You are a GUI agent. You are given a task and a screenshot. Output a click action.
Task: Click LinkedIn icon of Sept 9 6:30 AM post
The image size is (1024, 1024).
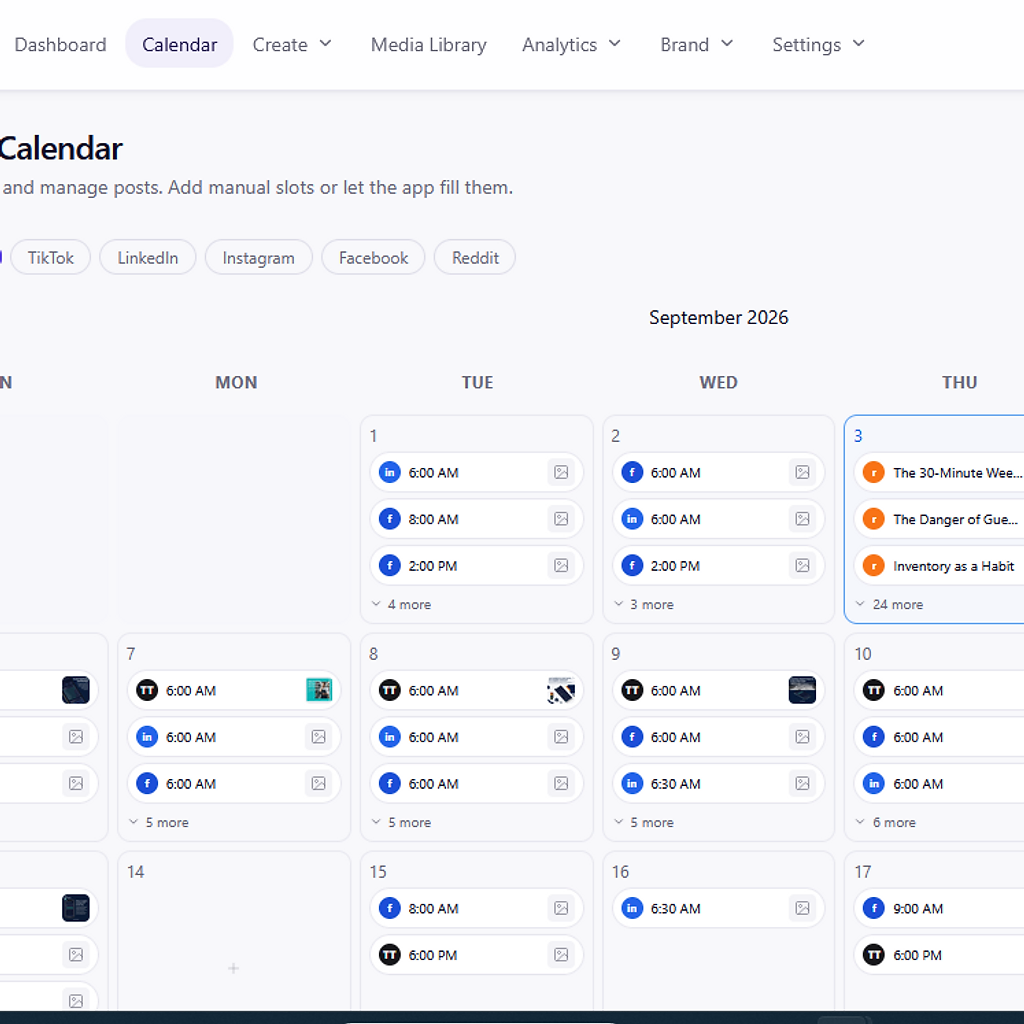point(632,784)
